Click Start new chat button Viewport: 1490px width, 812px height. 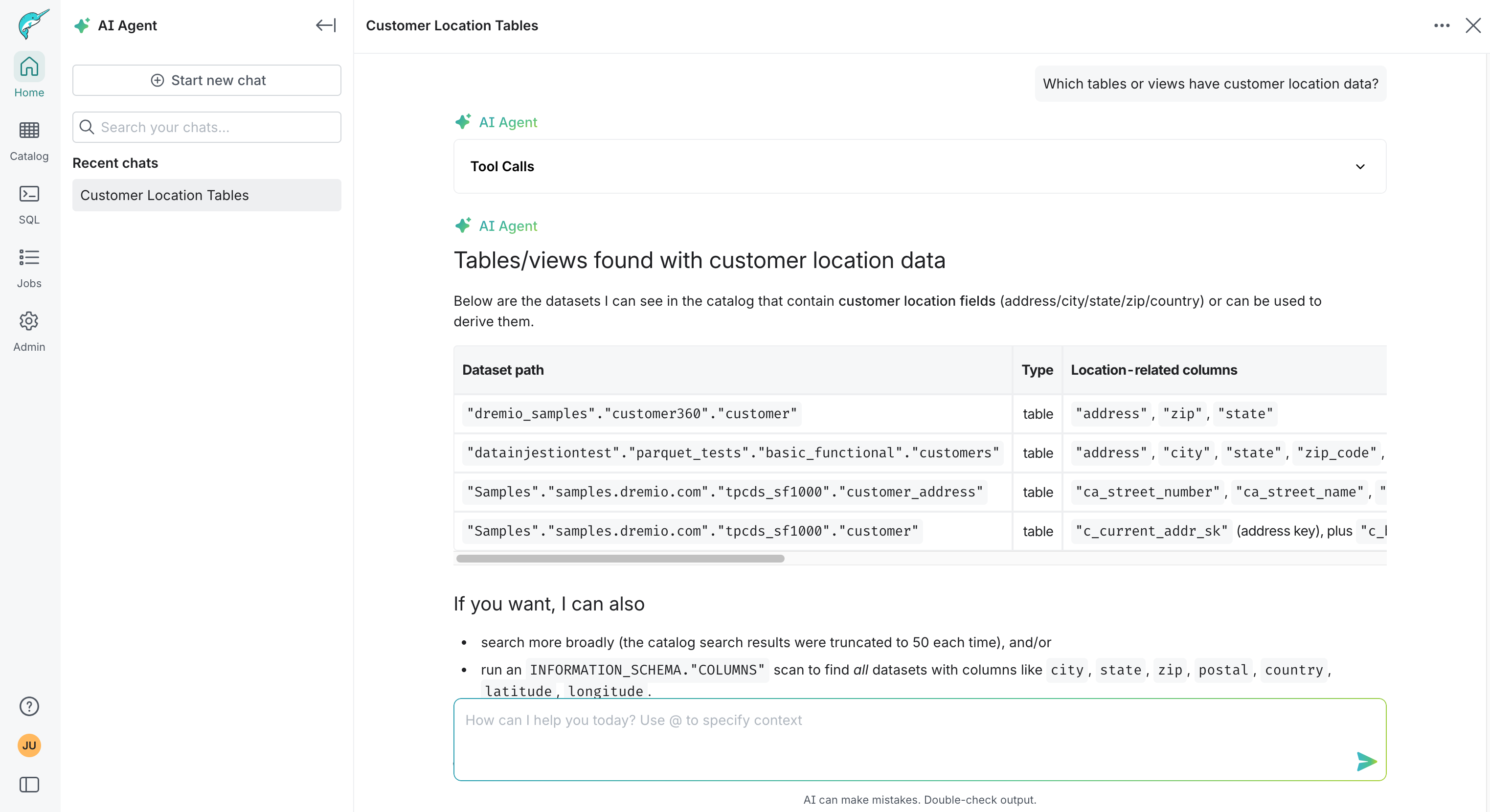pyautogui.click(x=206, y=80)
